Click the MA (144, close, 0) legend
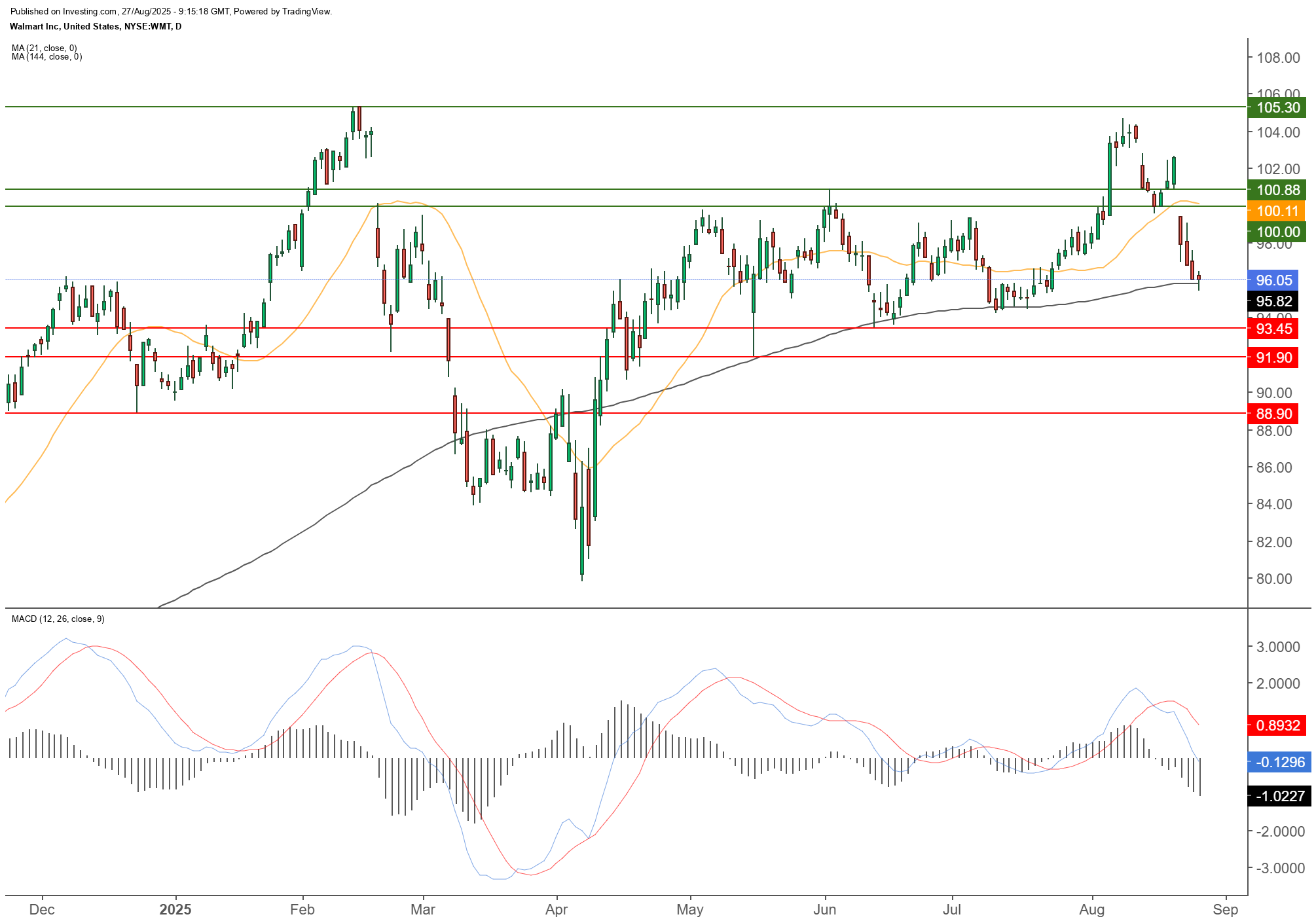Viewport: 1316px width, 923px height. pos(46,57)
